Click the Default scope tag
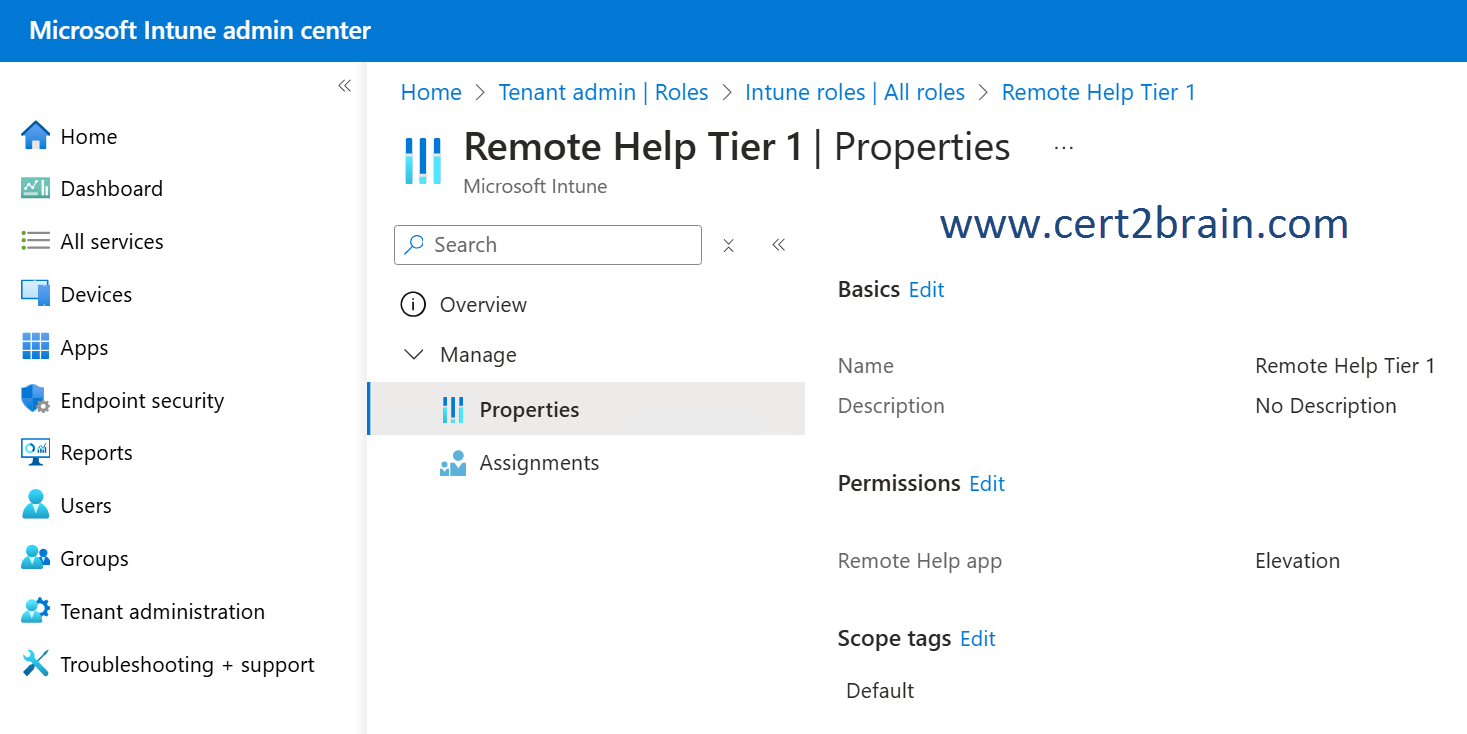The width and height of the screenshot is (1467, 734). tap(880, 691)
